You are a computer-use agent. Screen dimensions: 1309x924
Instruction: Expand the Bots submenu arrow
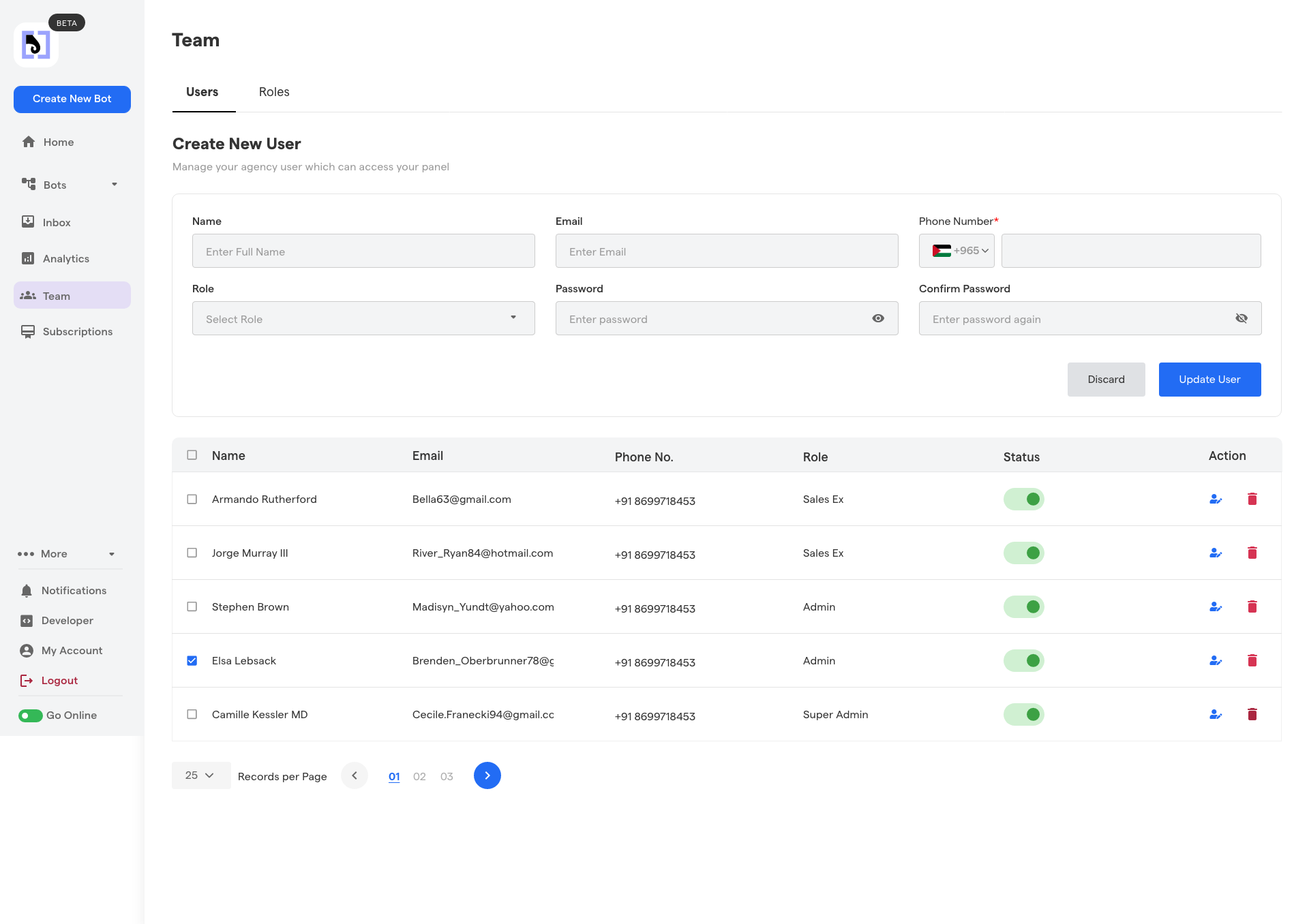coord(115,185)
